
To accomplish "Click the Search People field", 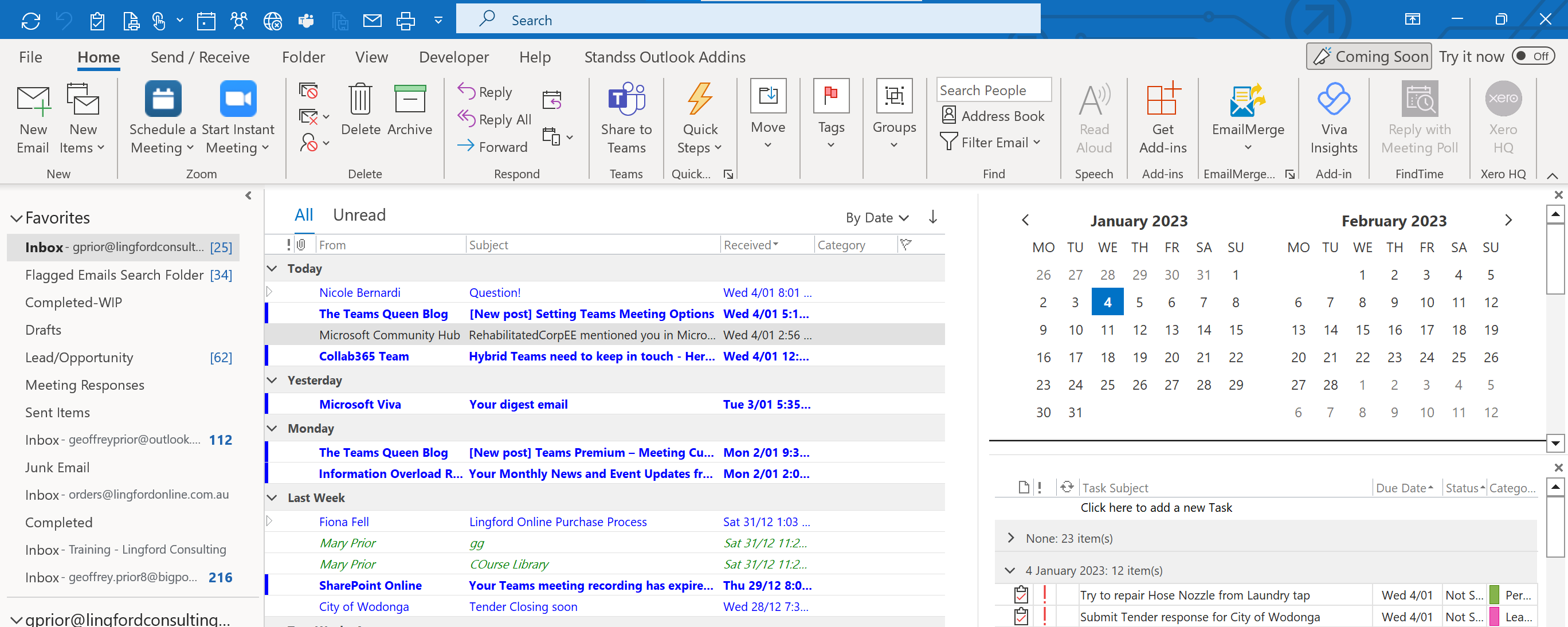I will (993, 90).
